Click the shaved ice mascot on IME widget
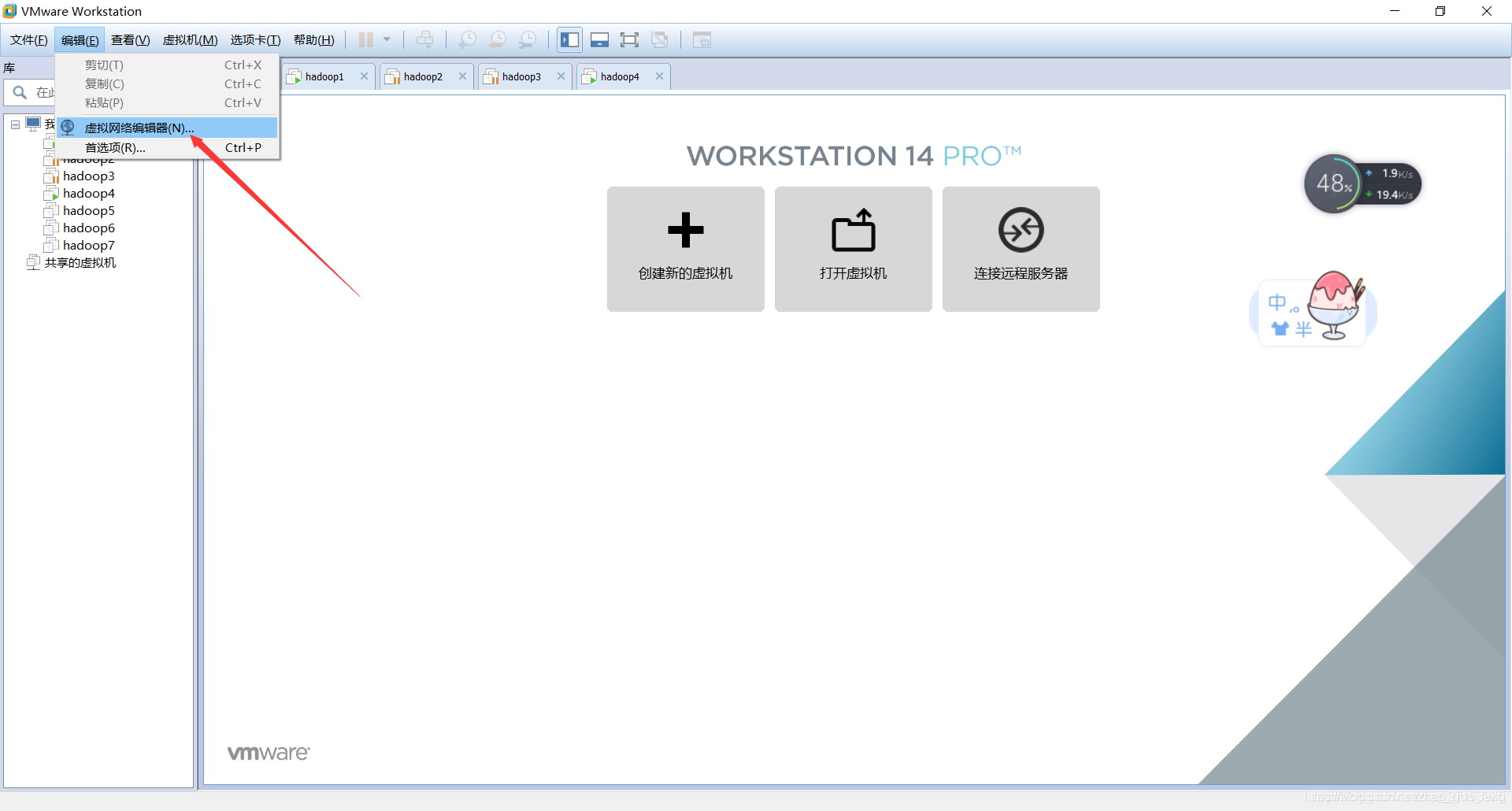This screenshot has height=811, width=1512. click(1336, 306)
